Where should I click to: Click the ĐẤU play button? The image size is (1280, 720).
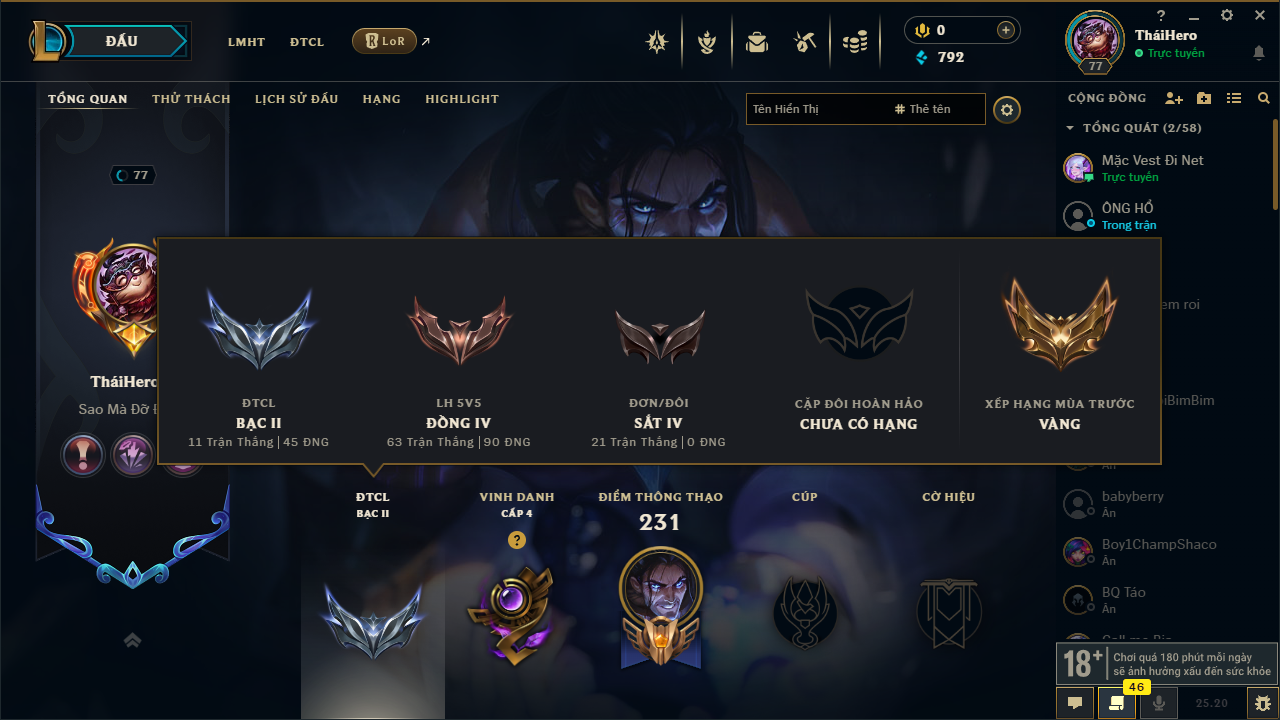coord(121,41)
